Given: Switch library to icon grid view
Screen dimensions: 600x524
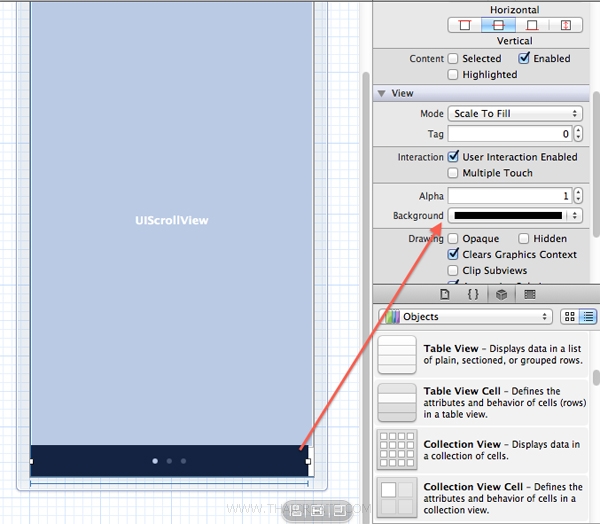Looking at the screenshot, I should point(569,317).
